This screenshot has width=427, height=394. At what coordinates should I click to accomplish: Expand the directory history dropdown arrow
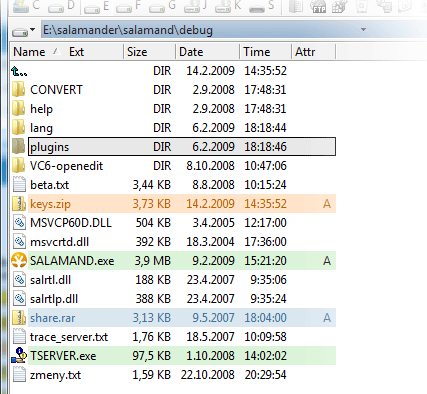[363, 30]
